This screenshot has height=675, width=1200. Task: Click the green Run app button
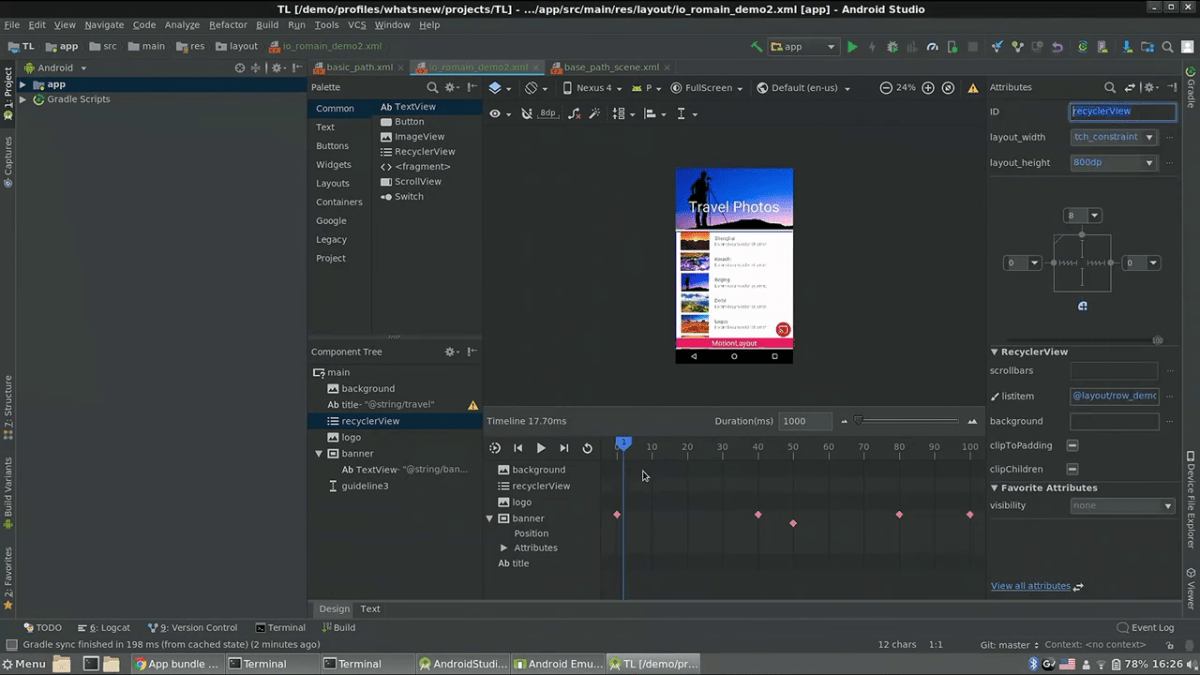click(x=852, y=46)
